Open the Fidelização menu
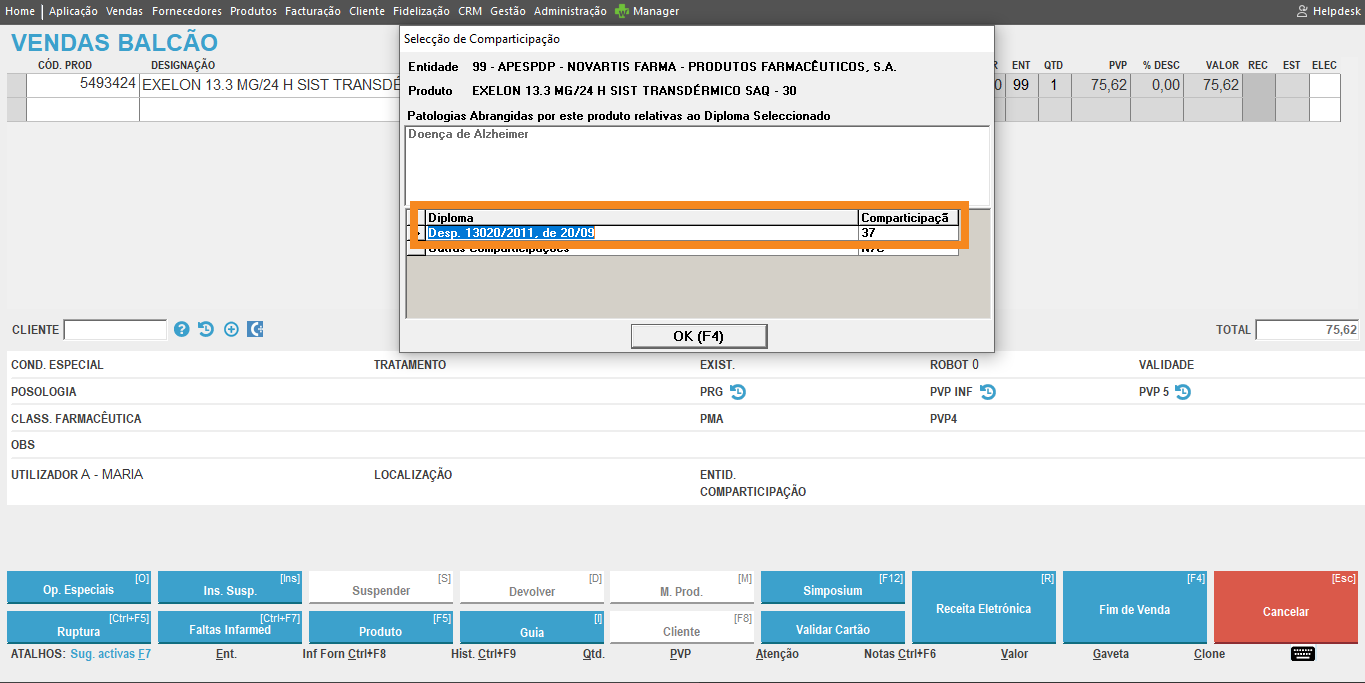 (421, 11)
